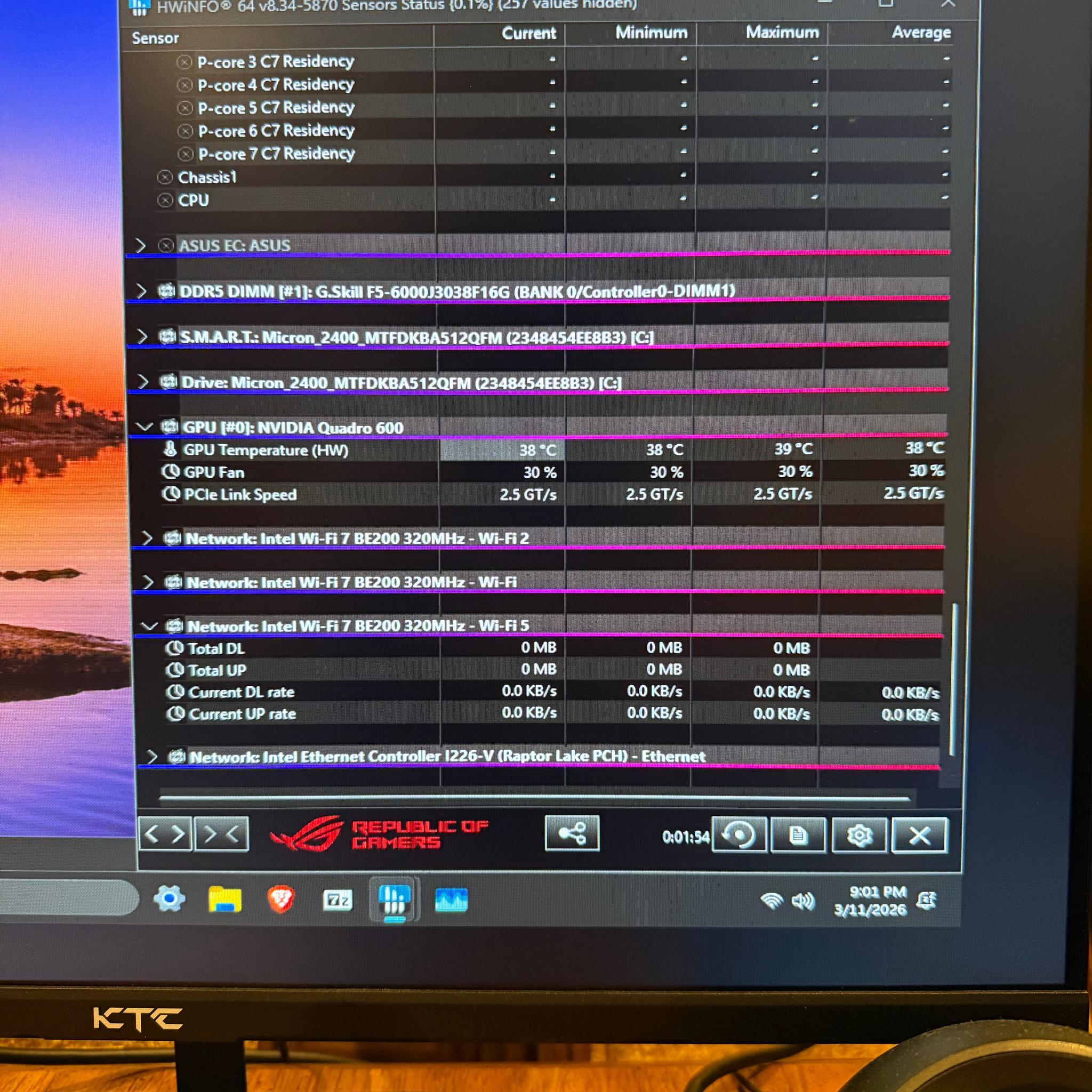Viewport: 1092px width, 1092px height.
Task: Close sensors with the X button
Action: click(x=919, y=836)
